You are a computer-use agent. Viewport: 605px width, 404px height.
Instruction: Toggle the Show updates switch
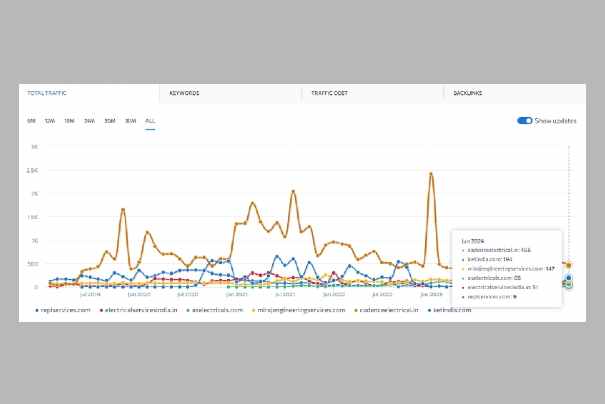pos(524,120)
